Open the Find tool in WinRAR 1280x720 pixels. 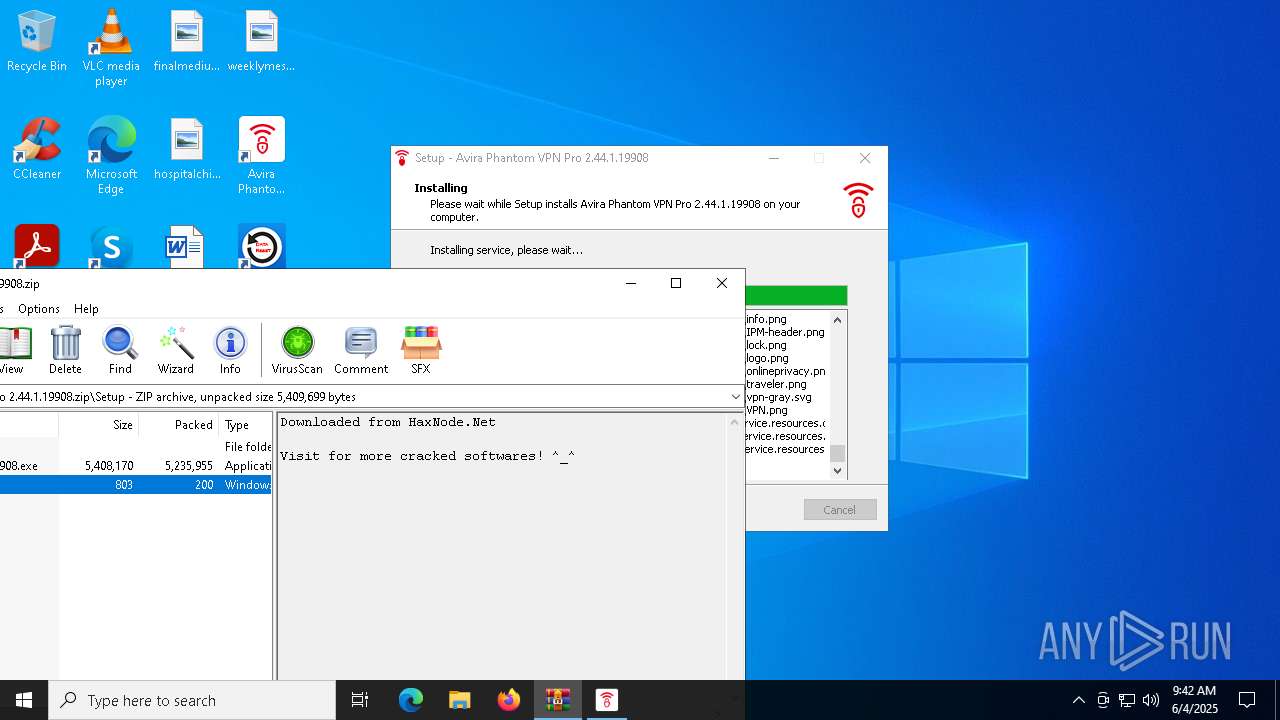coord(120,350)
